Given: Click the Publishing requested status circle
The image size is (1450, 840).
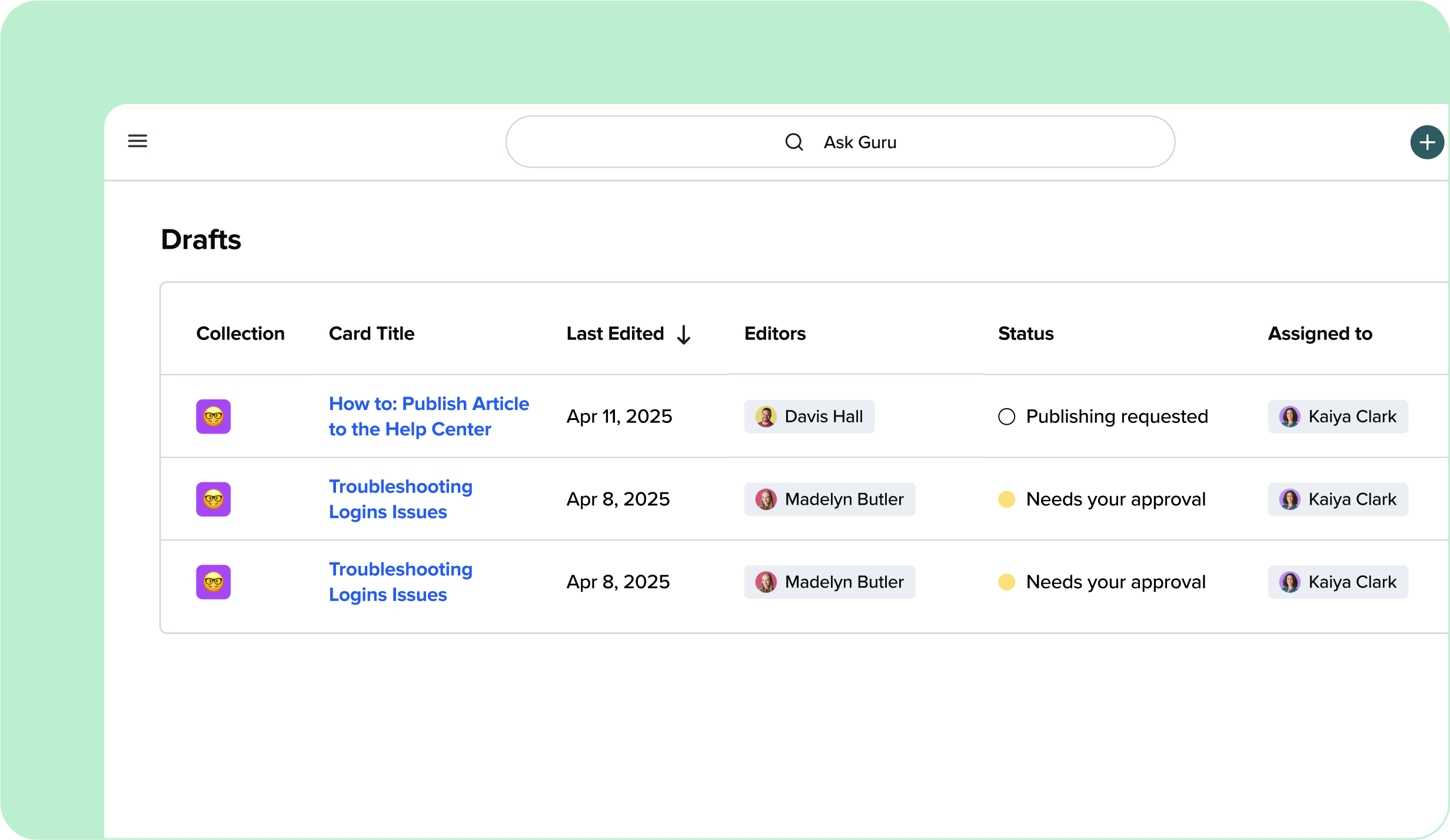Looking at the screenshot, I should point(1006,416).
